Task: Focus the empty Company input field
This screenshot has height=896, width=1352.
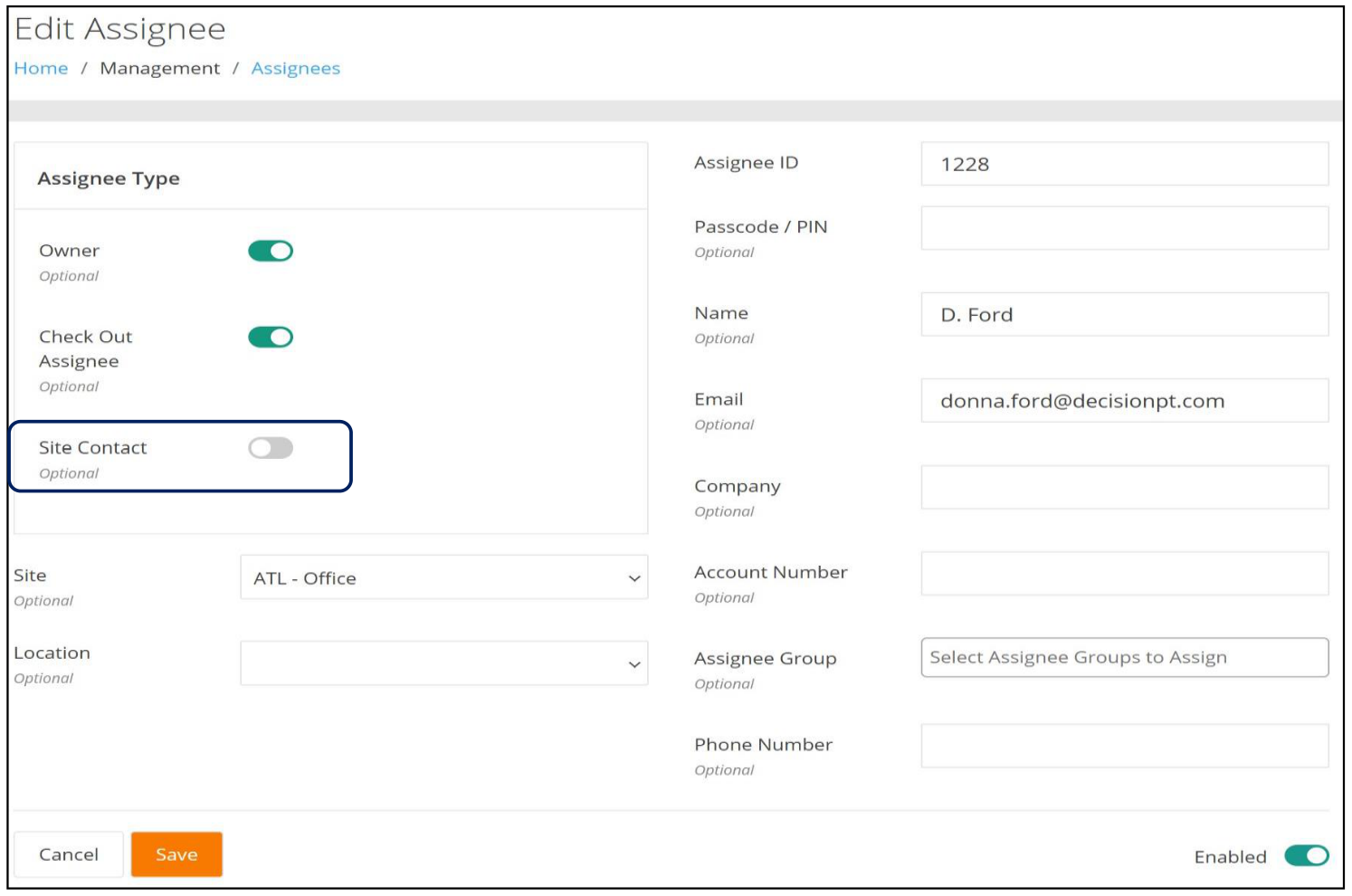Action: (x=1125, y=487)
